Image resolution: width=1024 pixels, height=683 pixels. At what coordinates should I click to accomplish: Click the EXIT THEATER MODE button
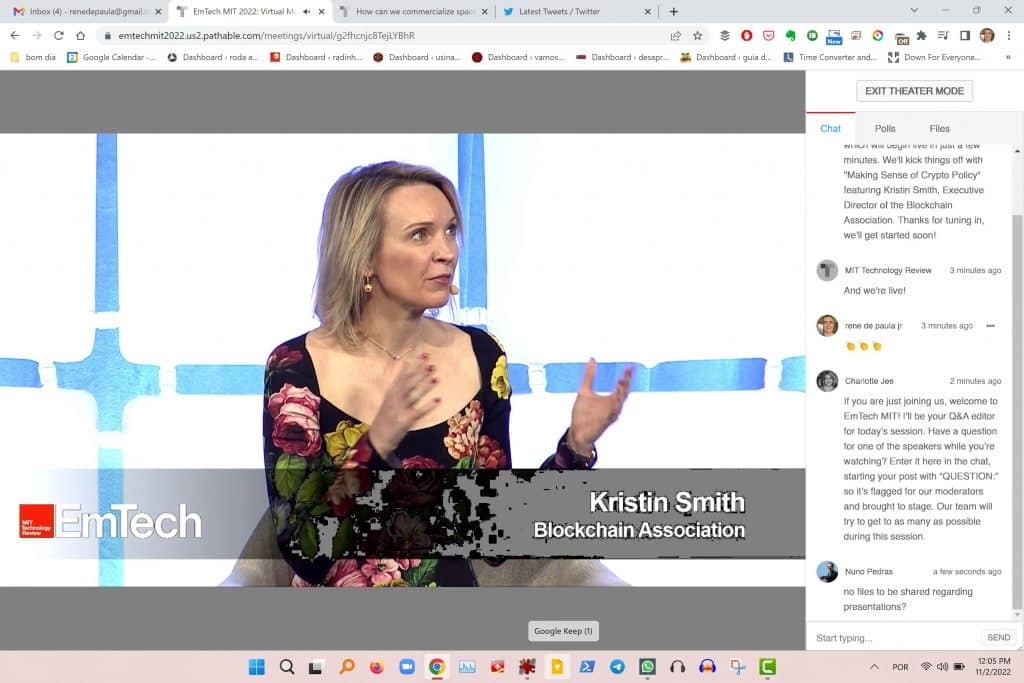pyautogui.click(x=913, y=90)
